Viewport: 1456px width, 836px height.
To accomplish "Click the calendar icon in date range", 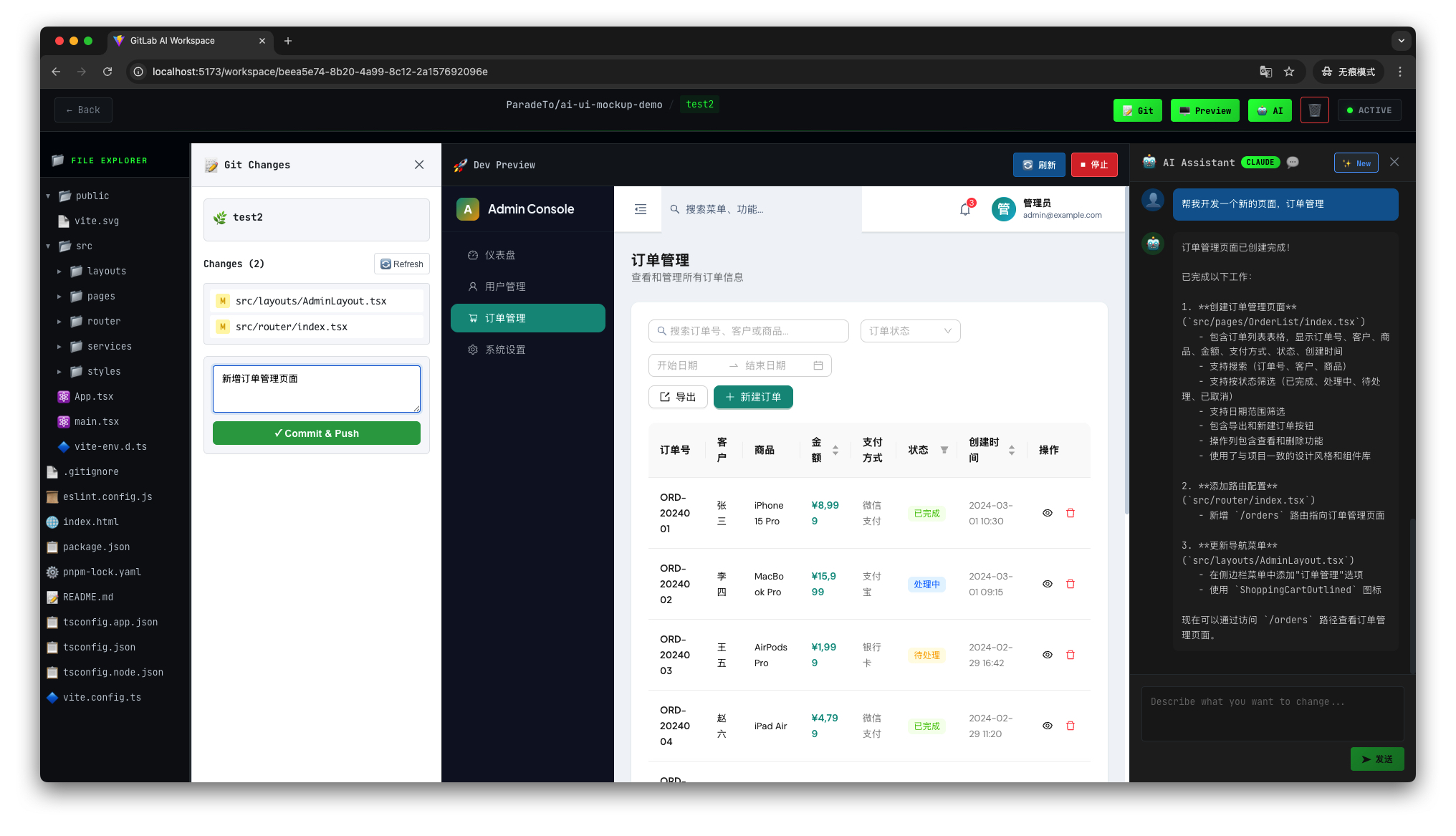I will click(x=818, y=365).
